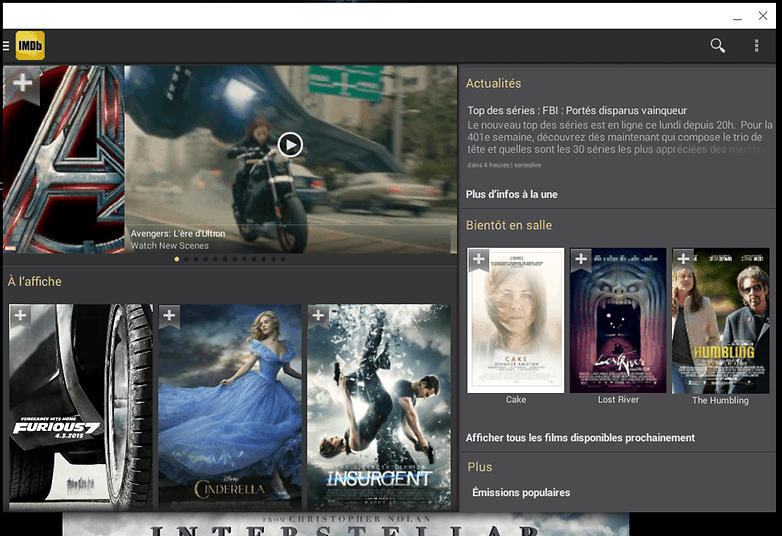782x536 pixels.
Task: Close the IMDb window
Action: [763, 16]
